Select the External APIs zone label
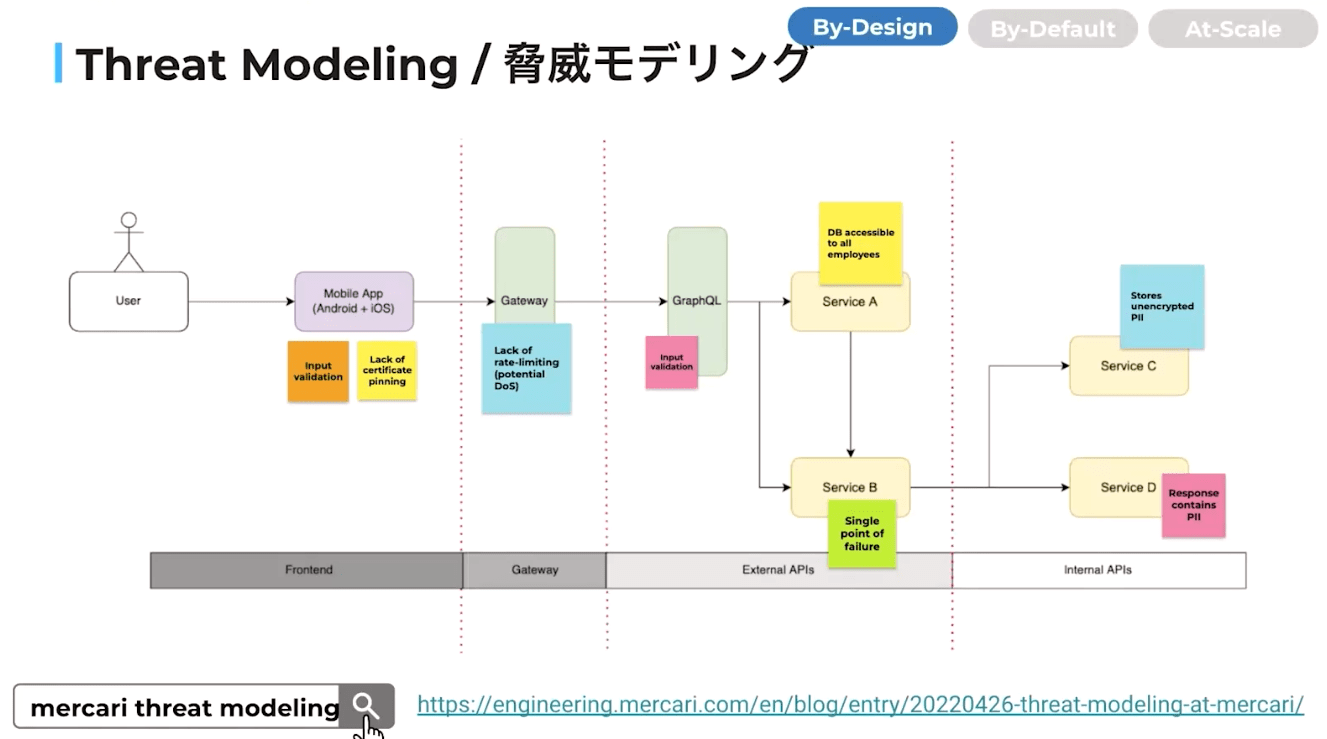Viewport: 1327px width, 739px height. [778, 570]
